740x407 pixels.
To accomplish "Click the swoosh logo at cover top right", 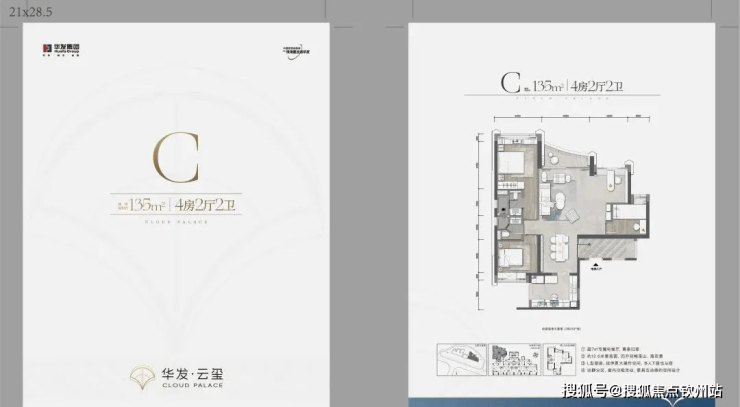I will [x=296, y=52].
